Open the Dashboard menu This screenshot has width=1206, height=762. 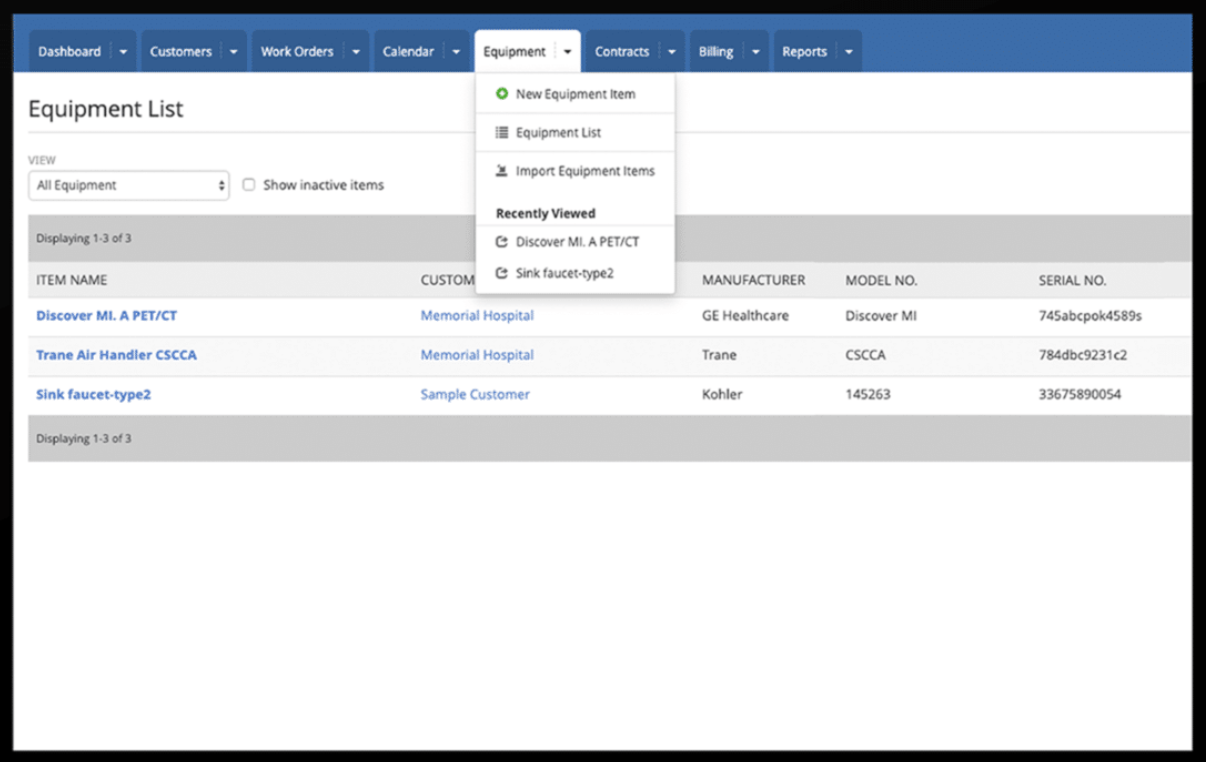coord(68,51)
